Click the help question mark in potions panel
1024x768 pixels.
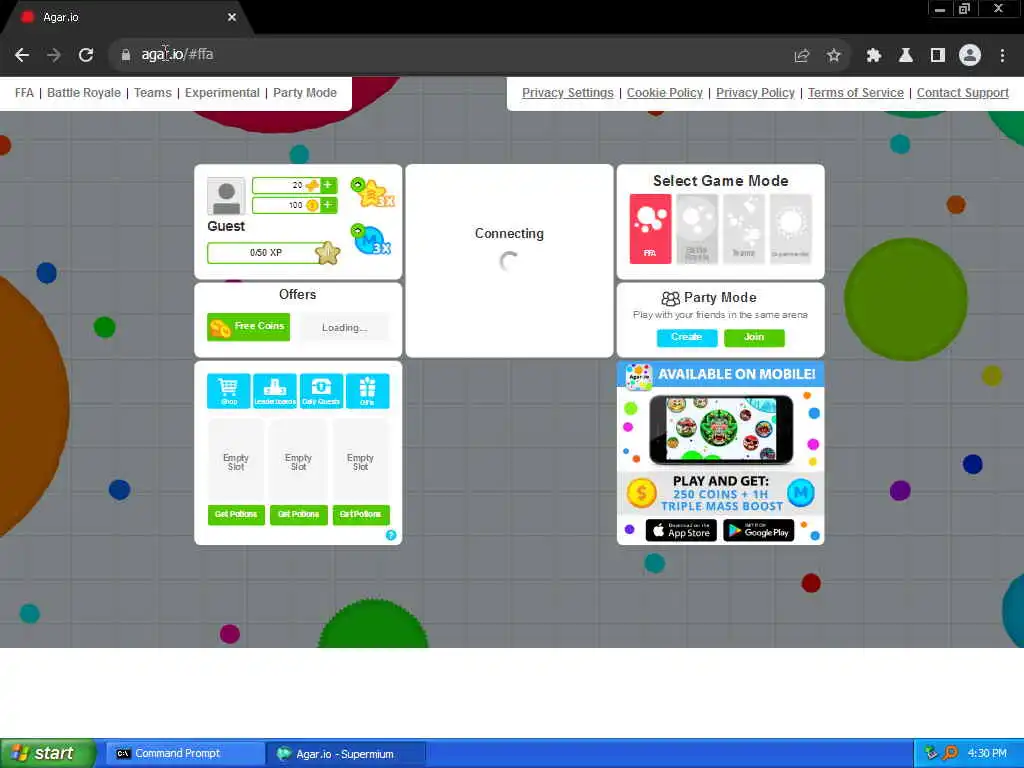391,535
